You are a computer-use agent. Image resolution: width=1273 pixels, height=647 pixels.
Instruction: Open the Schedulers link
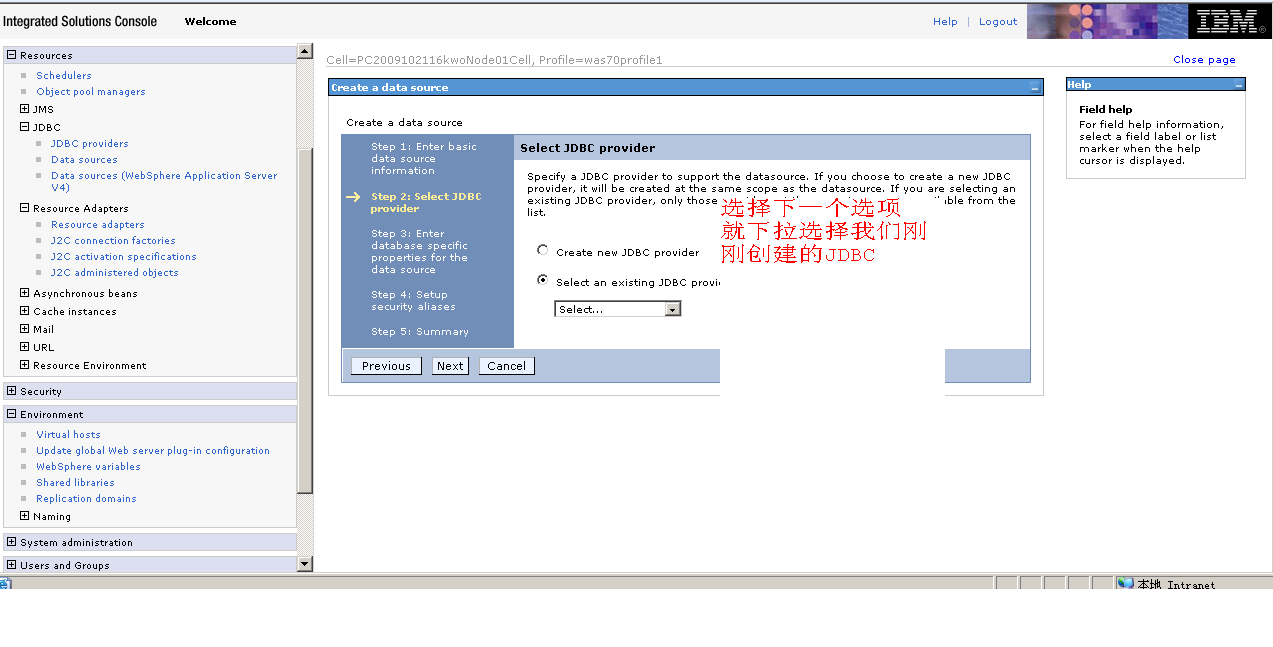[x=64, y=76]
